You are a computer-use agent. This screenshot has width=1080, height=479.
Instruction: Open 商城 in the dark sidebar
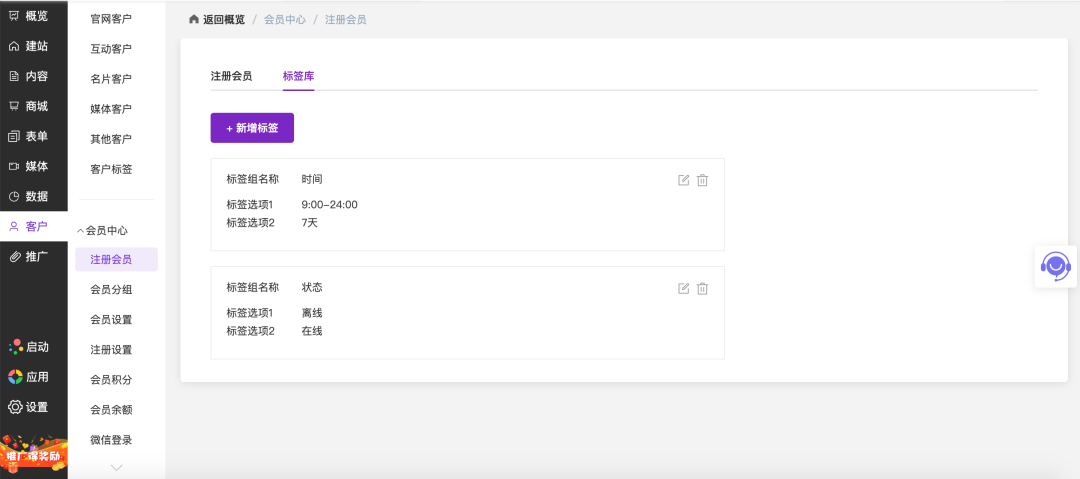[29, 106]
